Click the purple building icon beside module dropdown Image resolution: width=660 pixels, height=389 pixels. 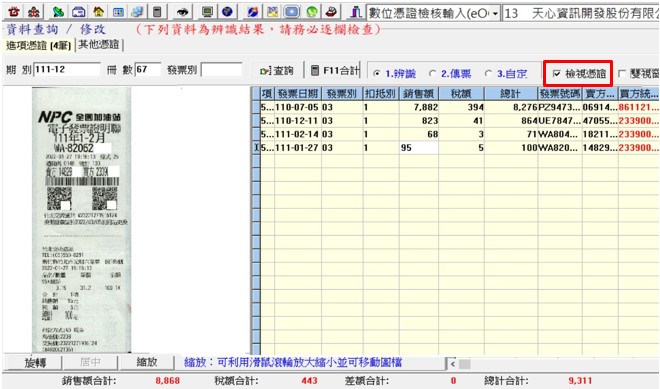(x=356, y=12)
